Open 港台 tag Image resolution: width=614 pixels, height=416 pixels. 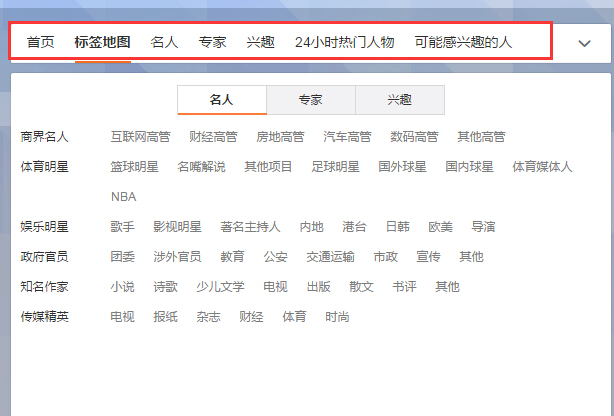point(354,227)
